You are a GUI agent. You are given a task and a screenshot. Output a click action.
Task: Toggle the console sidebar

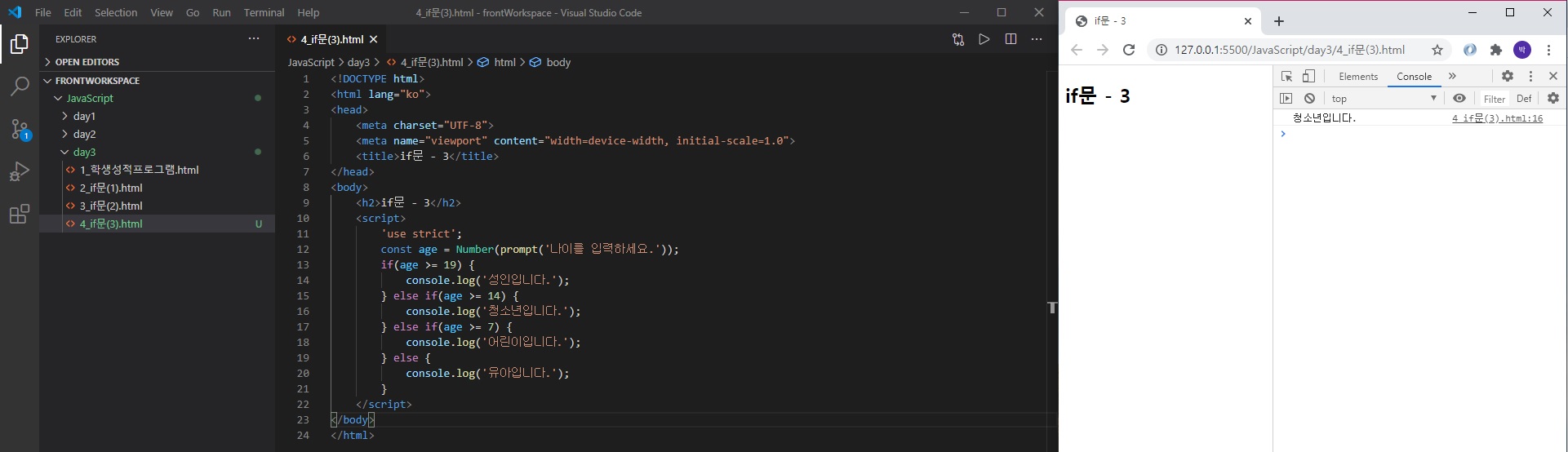coord(1286,98)
